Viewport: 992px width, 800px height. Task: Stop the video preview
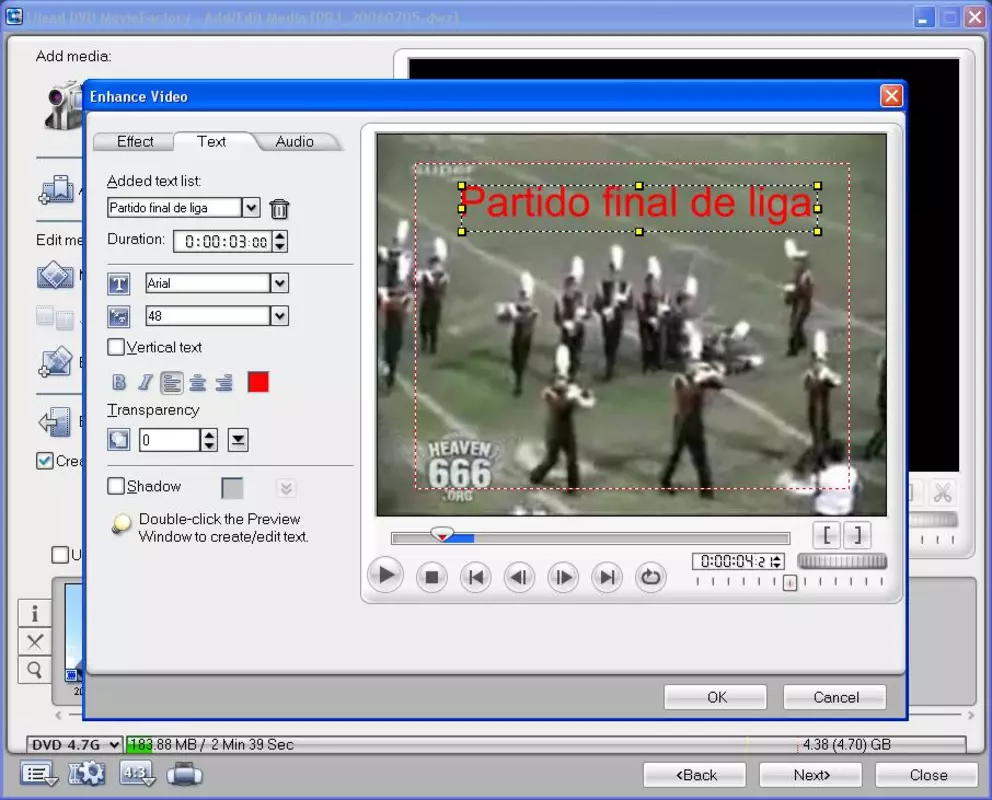tap(432, 577)
